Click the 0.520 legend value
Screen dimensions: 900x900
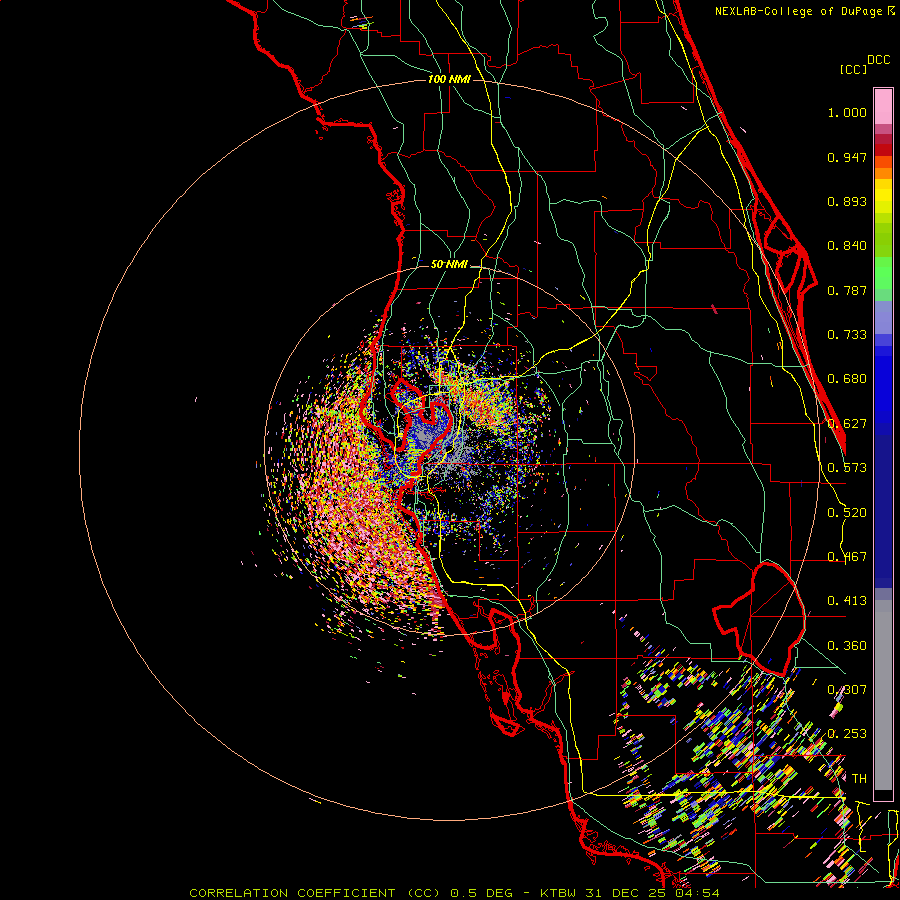pos(847,513)
